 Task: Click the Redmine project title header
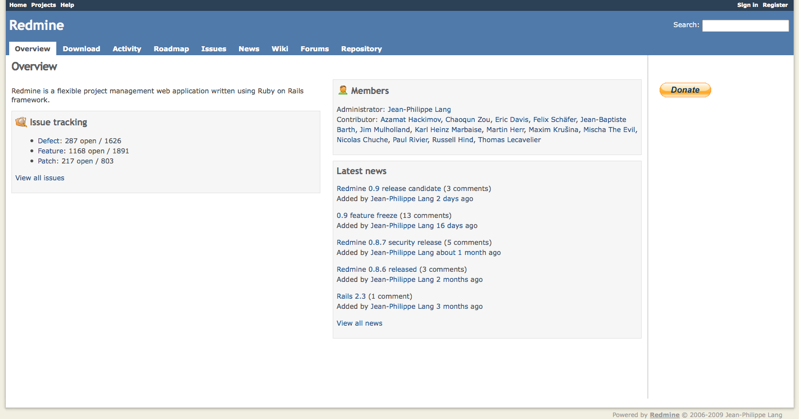tap(37, 25)
